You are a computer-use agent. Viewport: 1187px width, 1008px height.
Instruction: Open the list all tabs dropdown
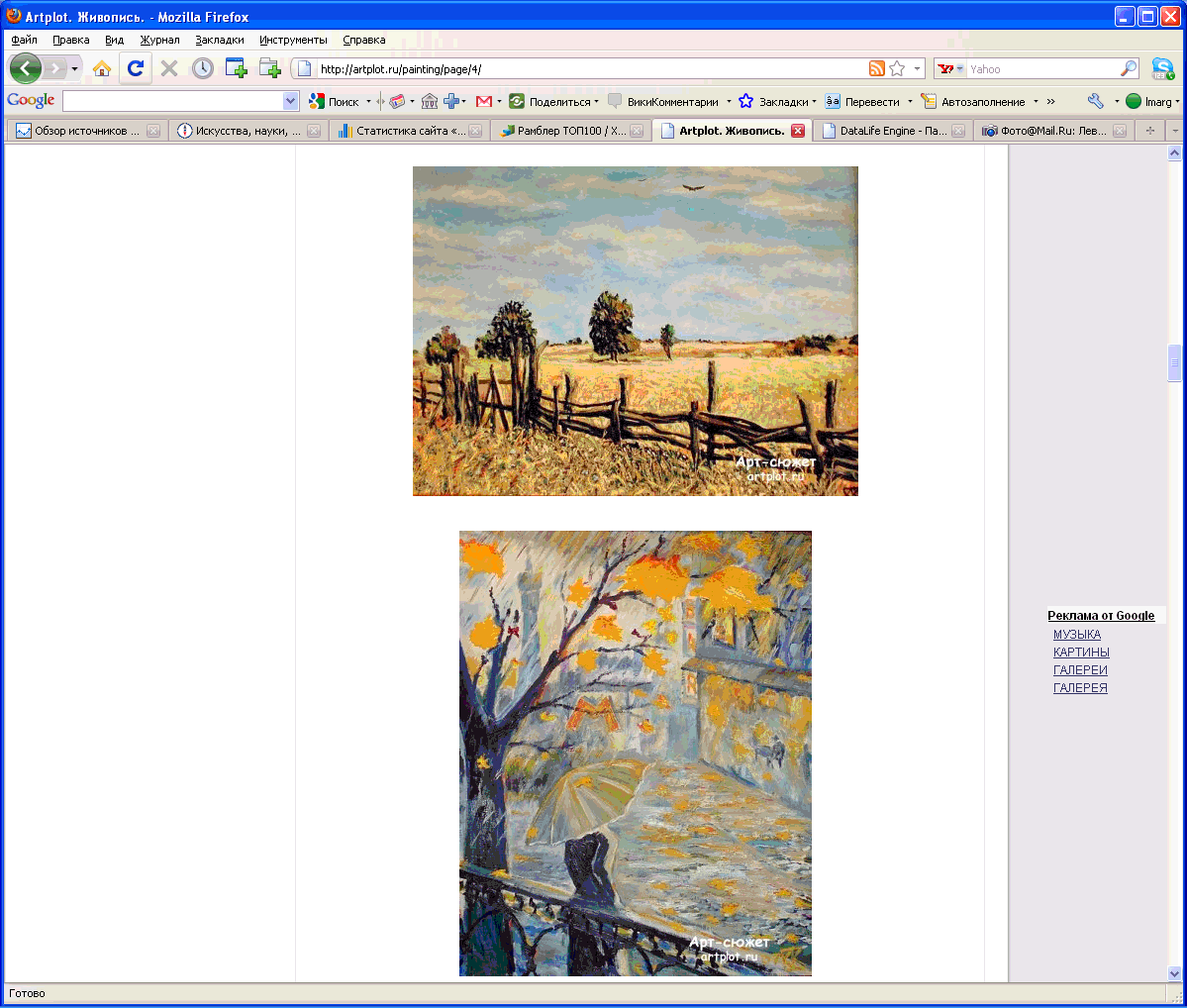click(x=1175, y=131)
